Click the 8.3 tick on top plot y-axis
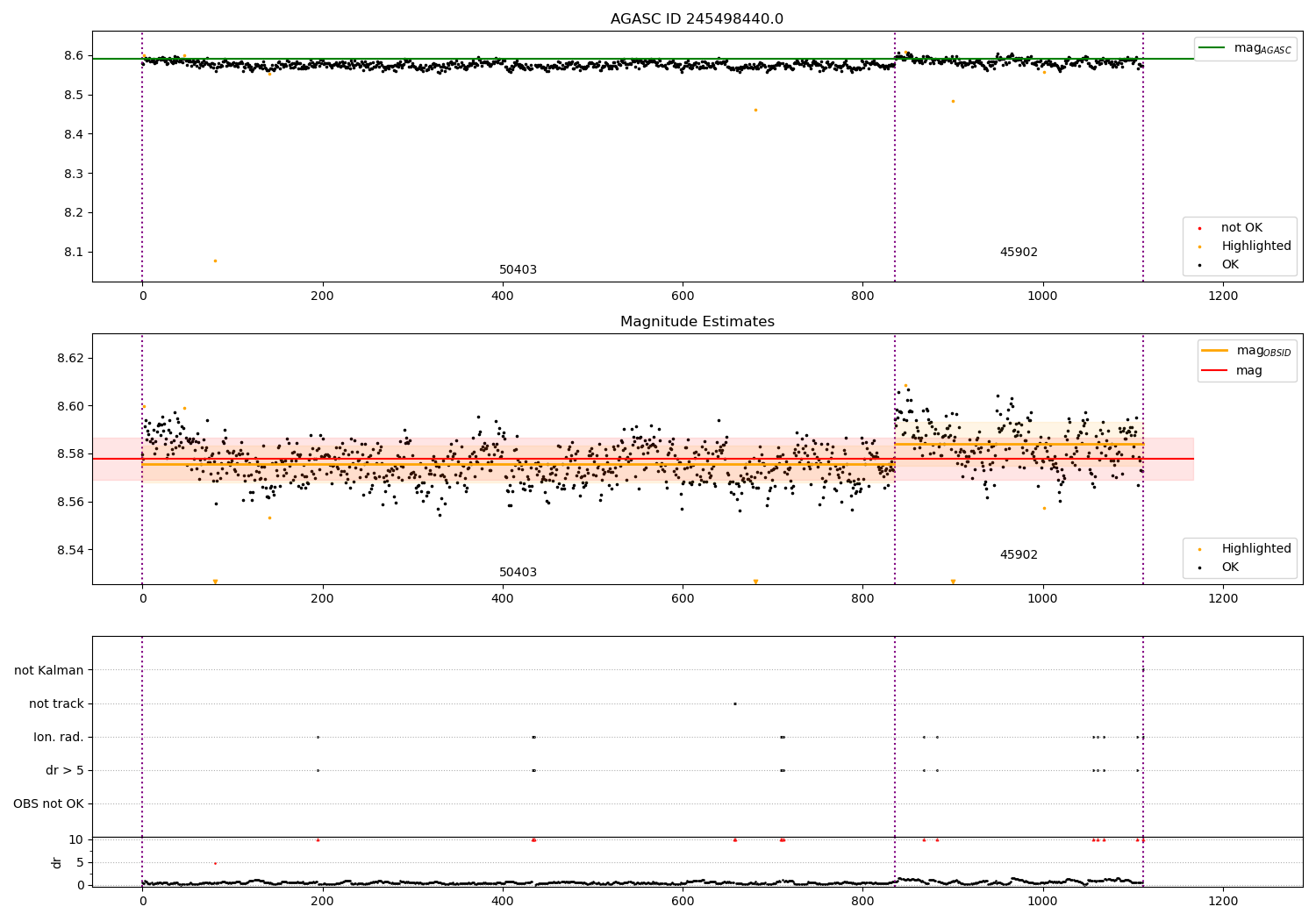The height and width of the screenshot is (921, 1316). point(73,174)
